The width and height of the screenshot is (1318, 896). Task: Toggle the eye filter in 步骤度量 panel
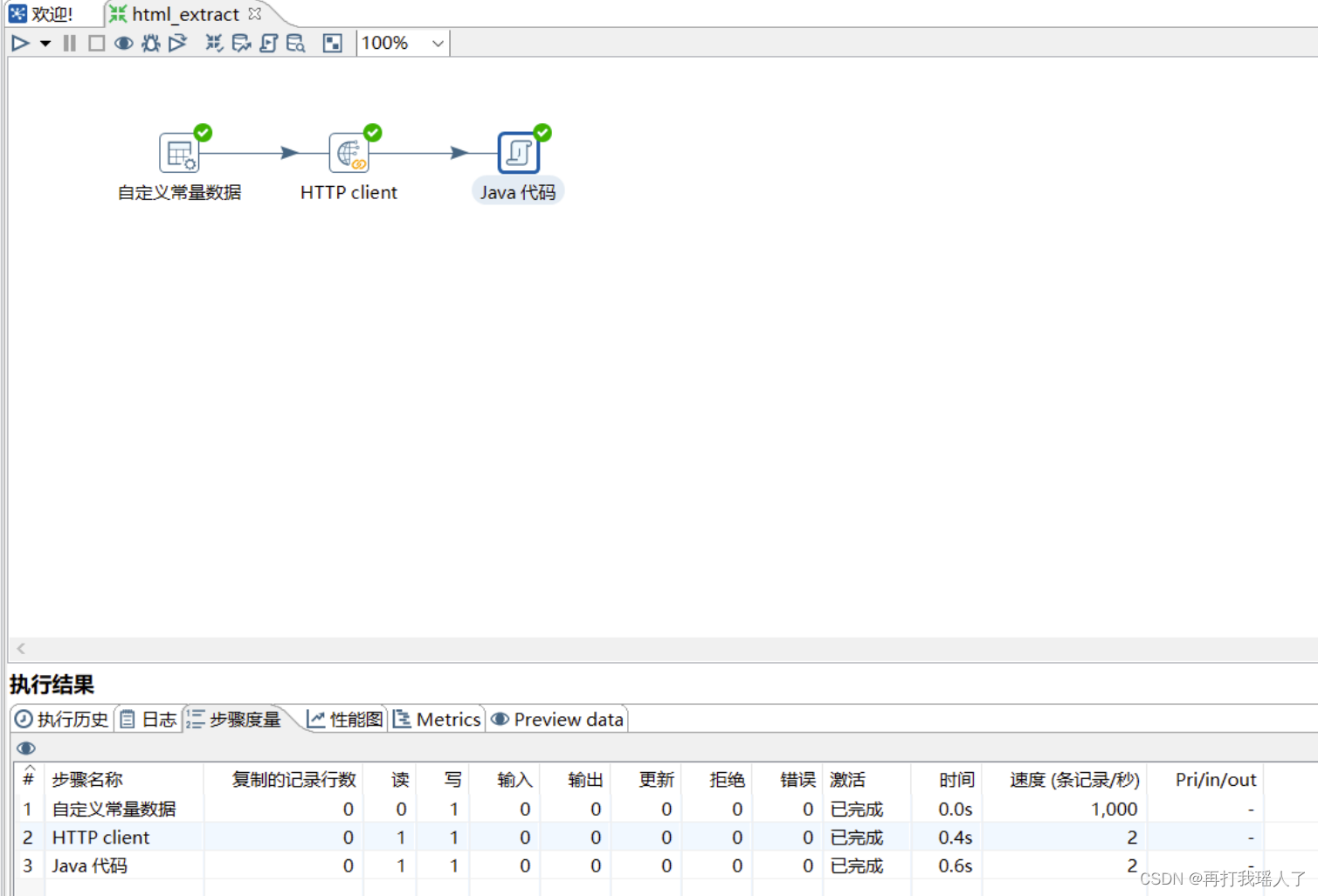point(25,748)
